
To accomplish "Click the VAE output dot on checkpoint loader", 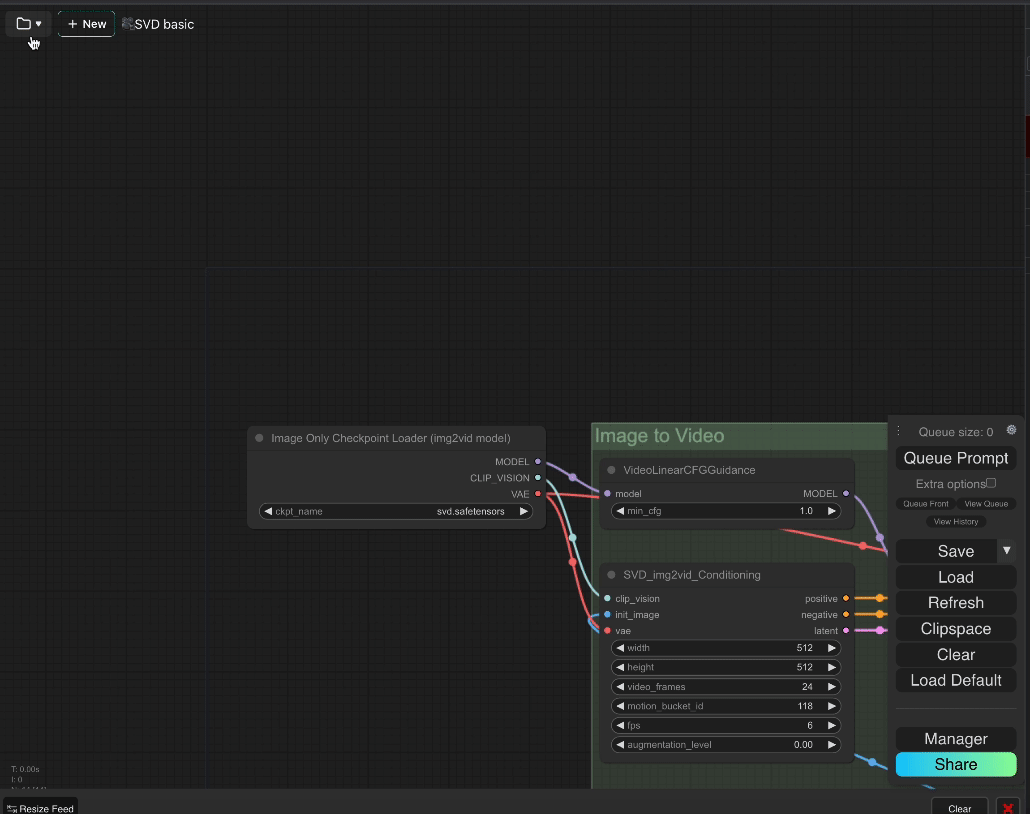I will tap(538, 494).
